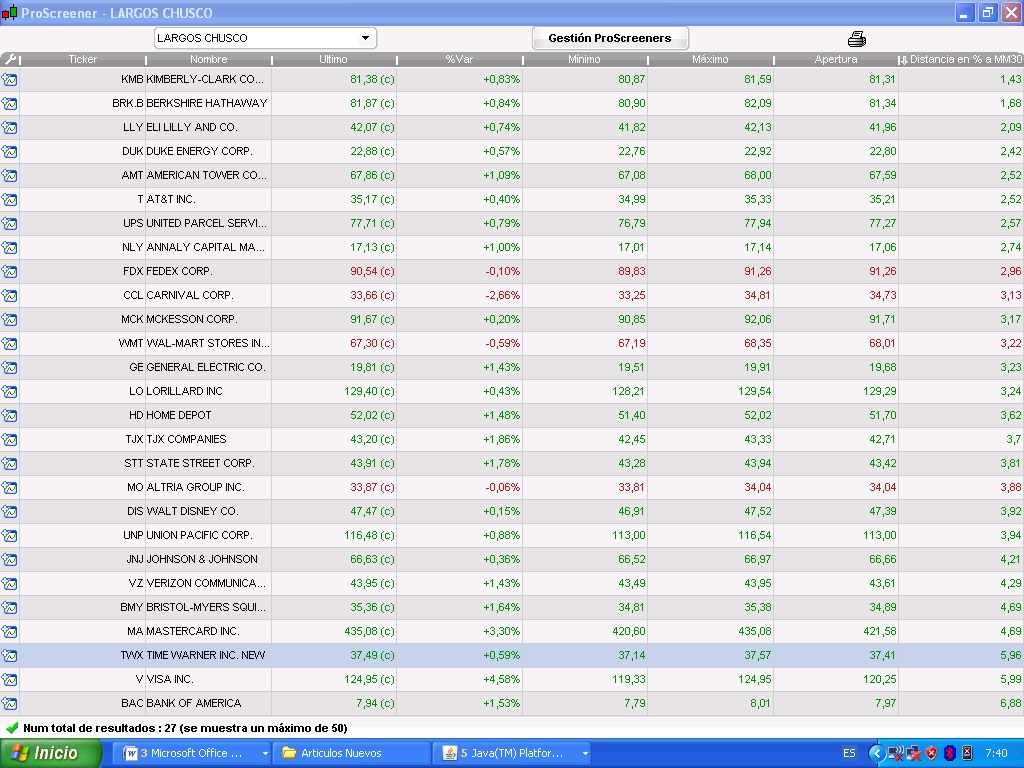Open chart icon for Lorillard row
Viewport: 1024px width, 768px height.
pos(10,392)
